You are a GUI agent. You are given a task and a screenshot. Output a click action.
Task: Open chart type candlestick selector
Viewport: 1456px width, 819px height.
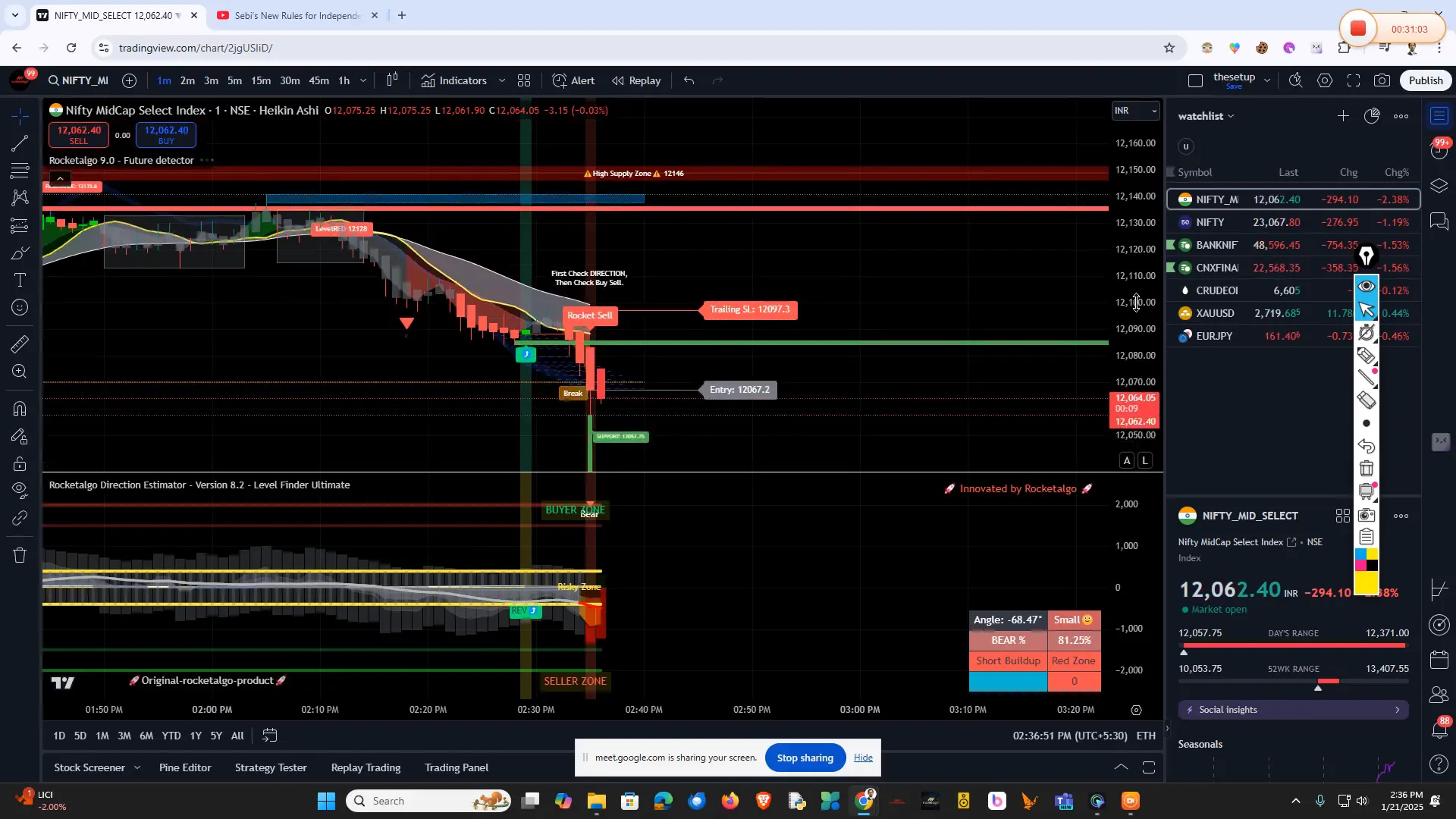[x=392, y=80]
